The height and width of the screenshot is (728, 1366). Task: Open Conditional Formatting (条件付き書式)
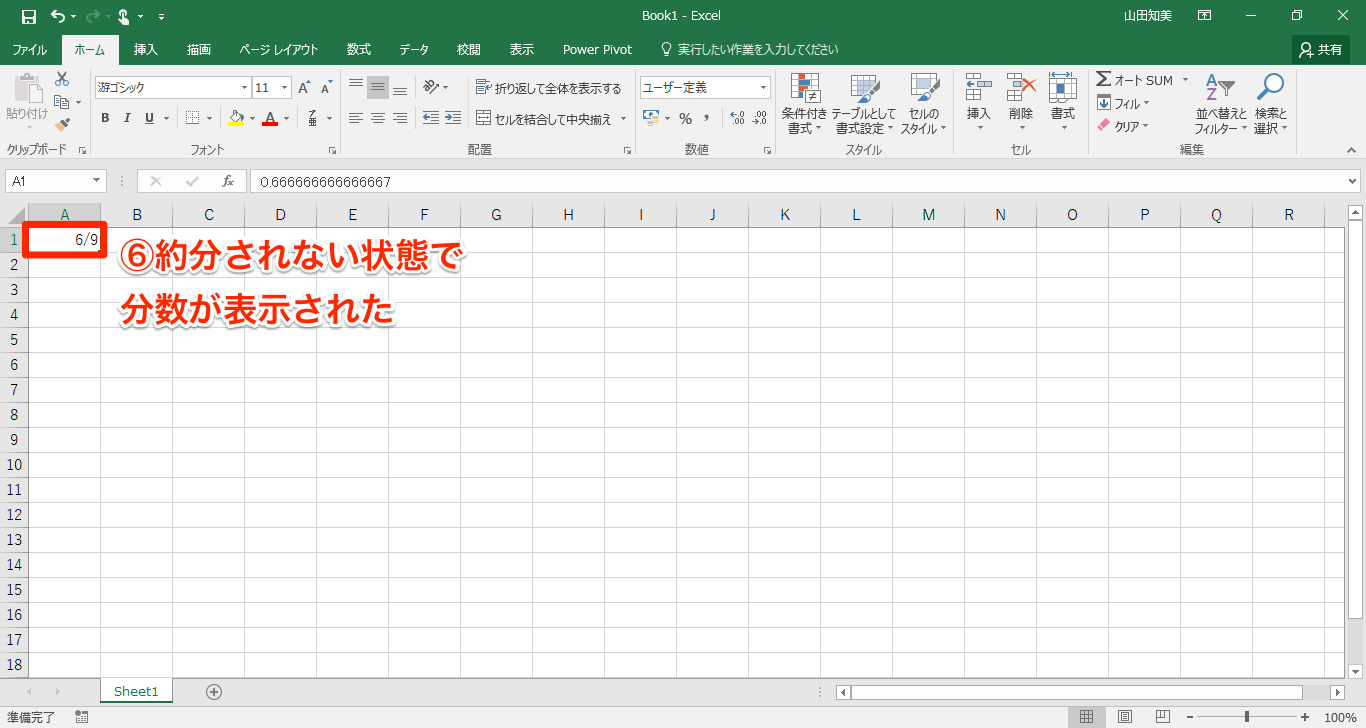pyautogui.click(x=805, y=104)
